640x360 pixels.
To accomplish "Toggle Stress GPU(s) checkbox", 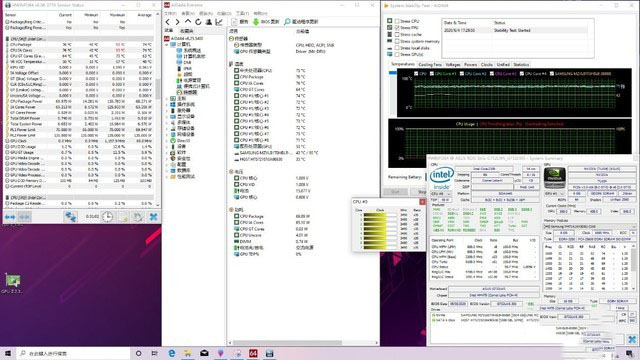I will tap(397, 54).
